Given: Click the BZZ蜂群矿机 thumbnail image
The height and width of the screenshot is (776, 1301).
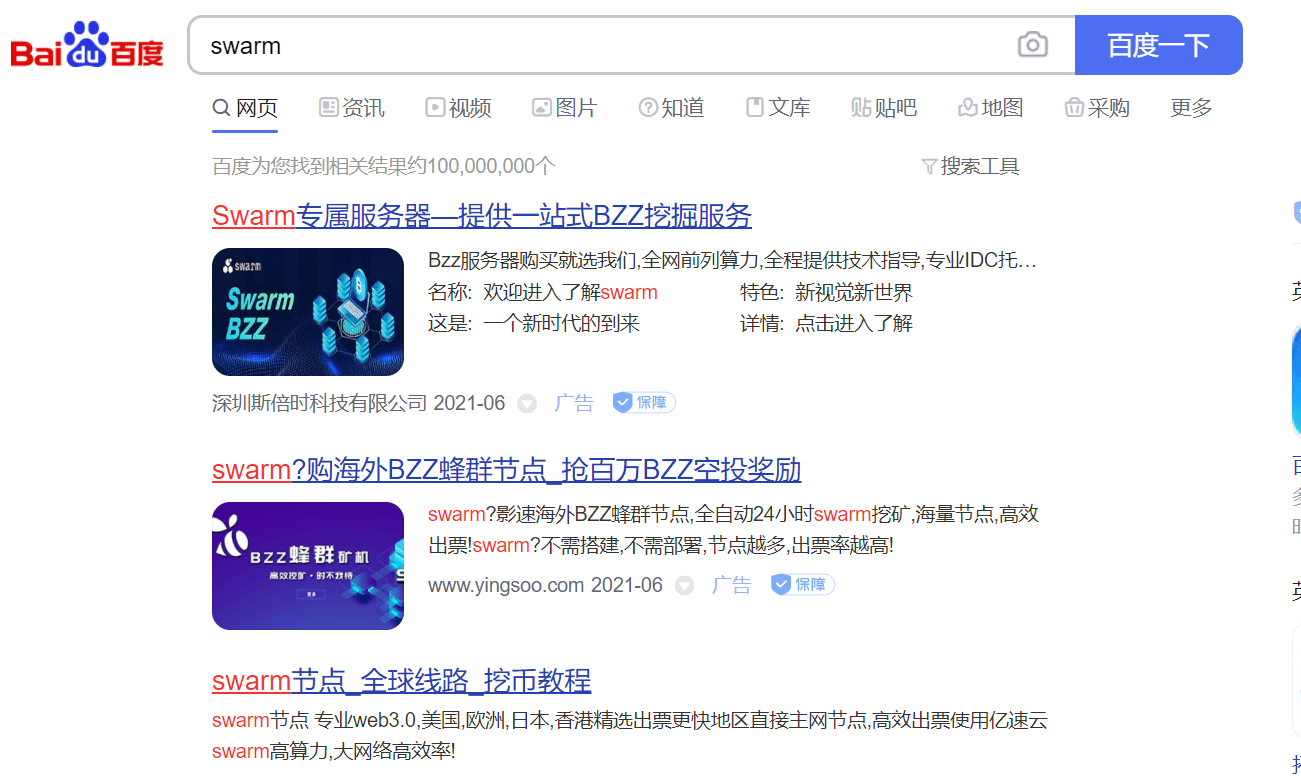Looking at the screenshot, I should pyautogui.click(x=308, y=566).
